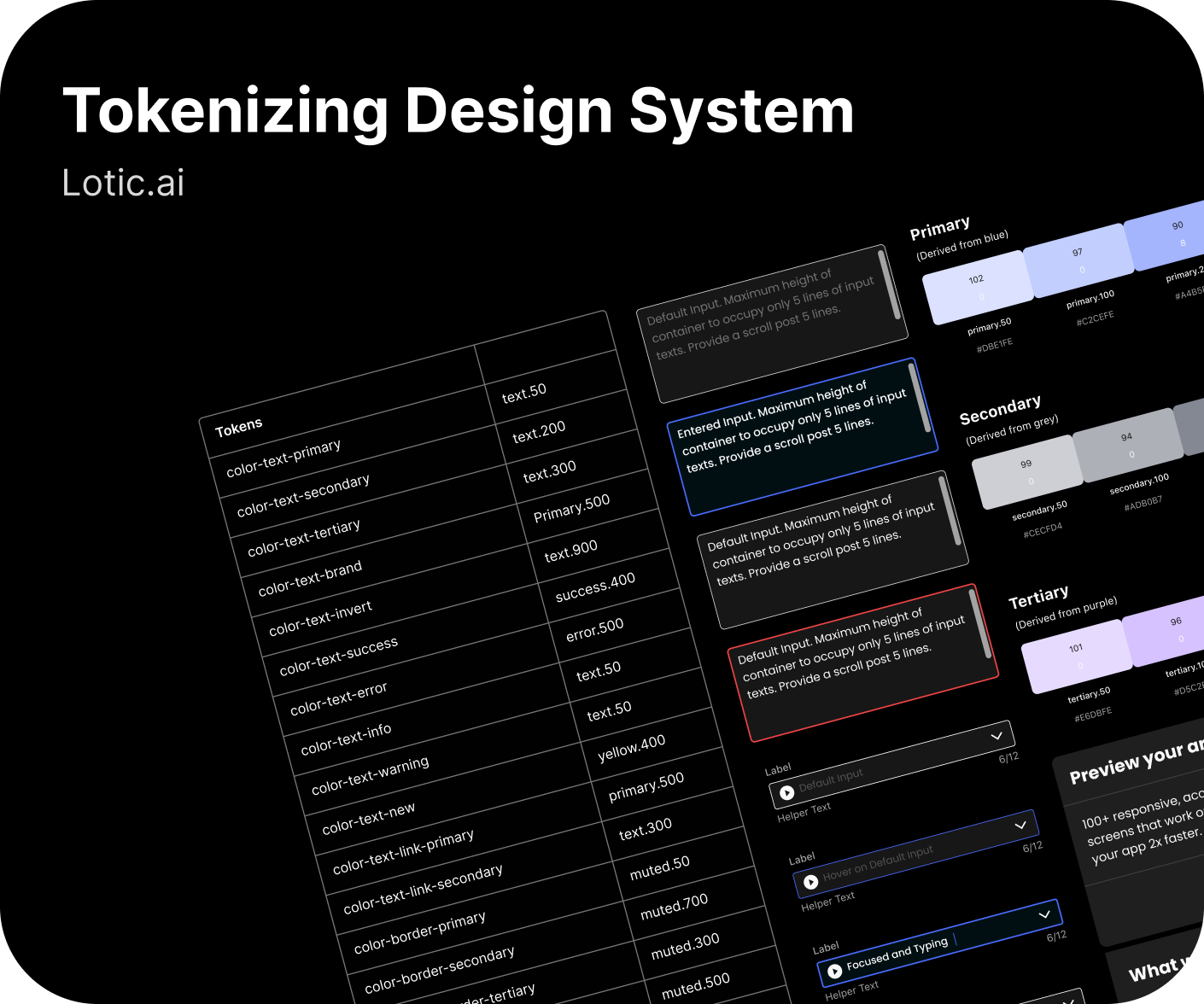Click the #E6DBFE hex code under tertiary.50
This screenshot has width=1204, height=1004.
pyautogui.click(x=1093, y=715)
